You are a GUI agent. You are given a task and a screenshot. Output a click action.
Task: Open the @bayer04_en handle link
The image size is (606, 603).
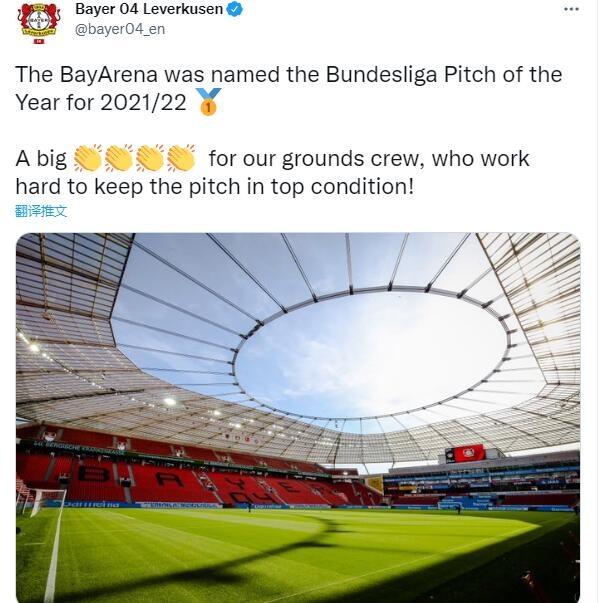pos(120,29)
